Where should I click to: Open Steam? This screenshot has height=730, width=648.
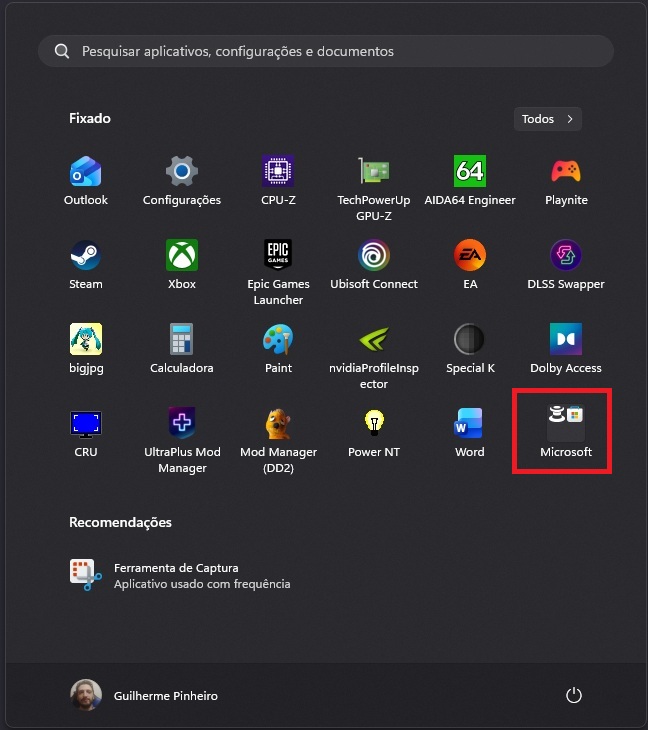[86, 265]
